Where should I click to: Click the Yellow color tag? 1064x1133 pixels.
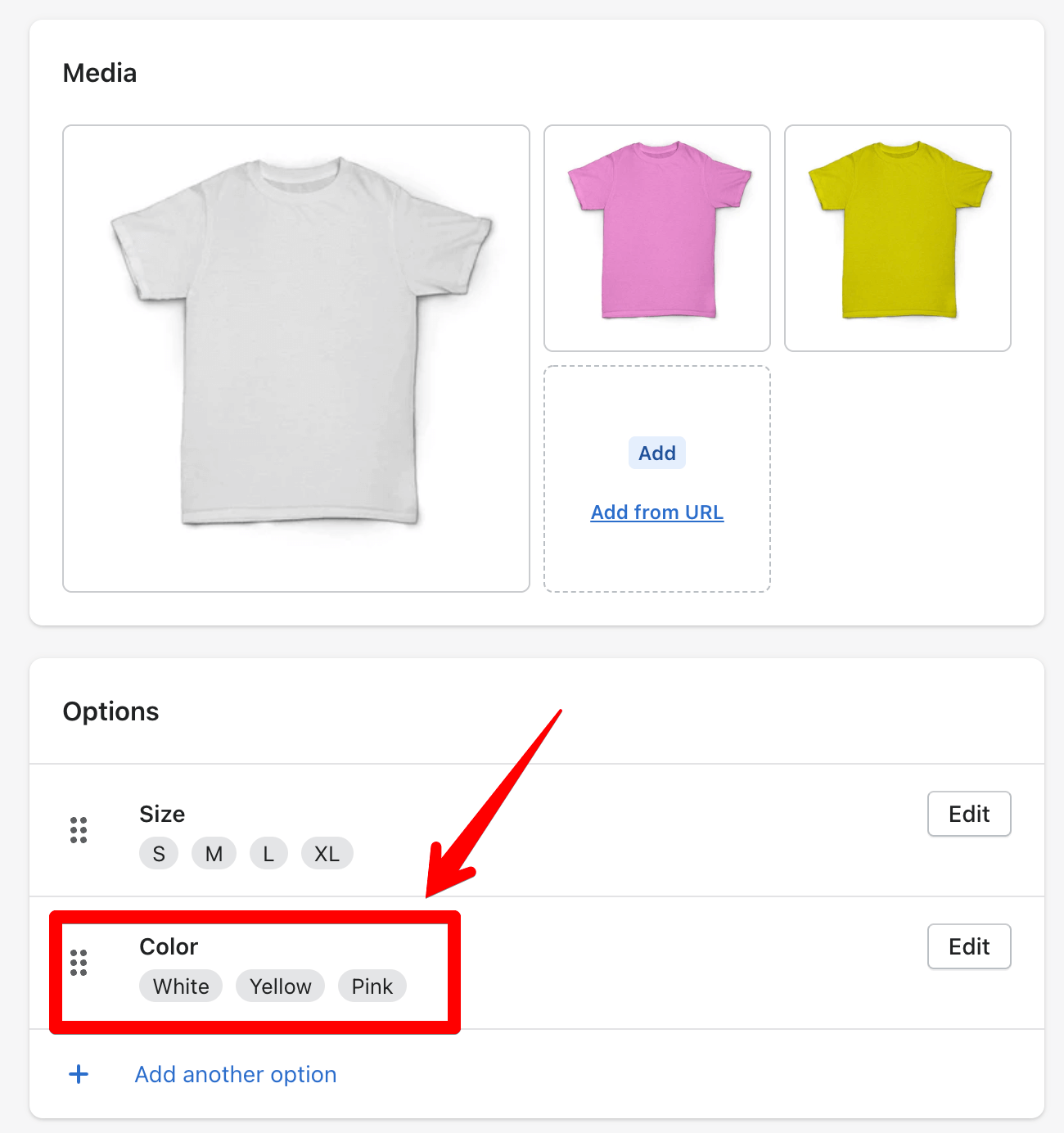281,986
